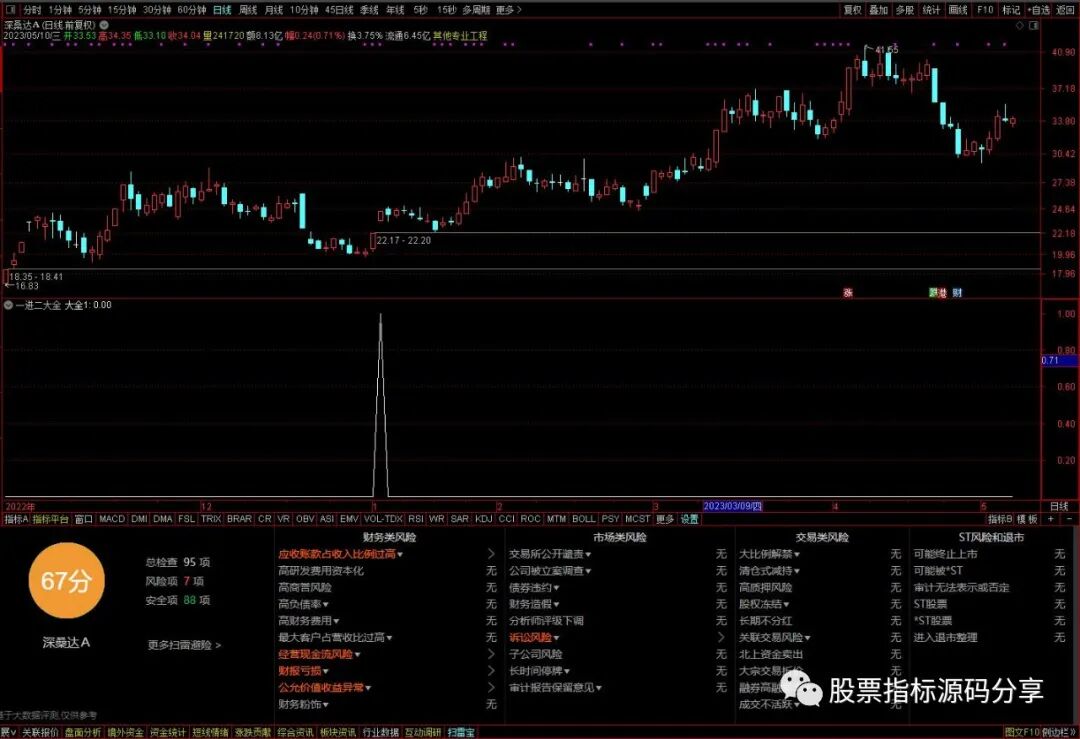Viewport: 1080px width, 739px height.
Task: Open the 统计 statistics tool
Action: pos(931,10)
